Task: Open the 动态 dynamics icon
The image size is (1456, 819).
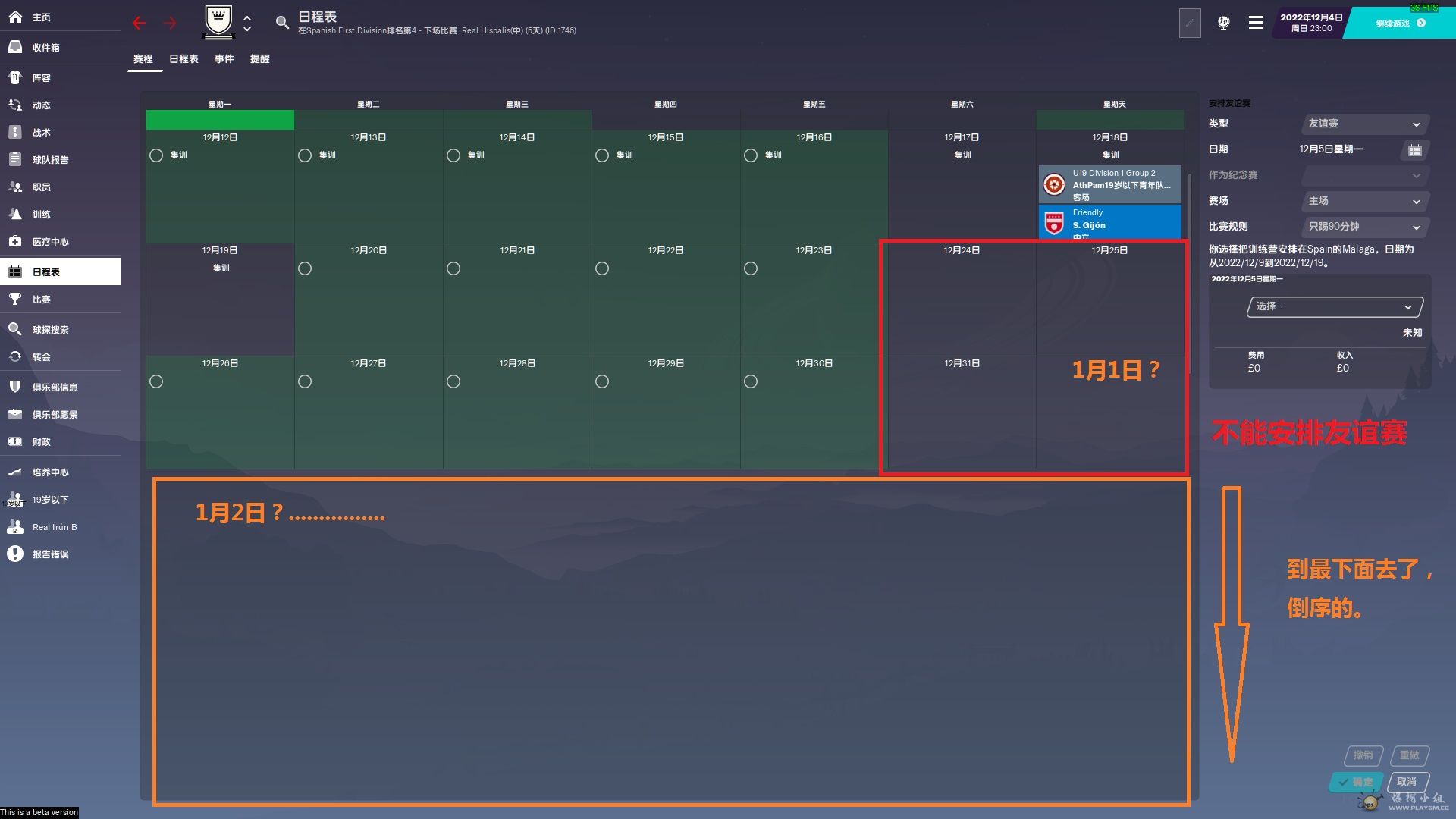Action: click(x=15, y=105)
